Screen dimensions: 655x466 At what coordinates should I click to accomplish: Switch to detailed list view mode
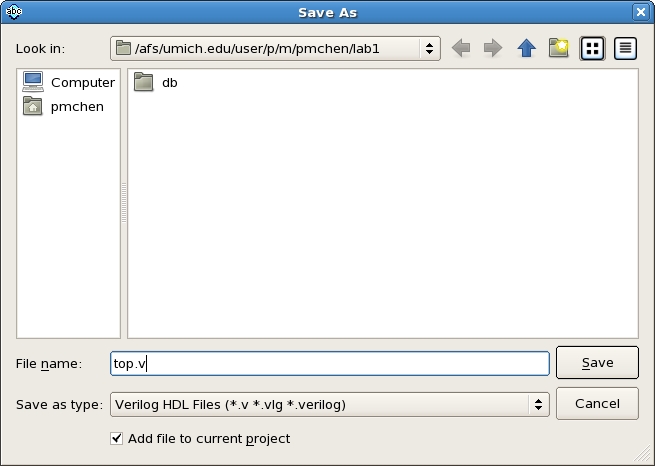625,48
